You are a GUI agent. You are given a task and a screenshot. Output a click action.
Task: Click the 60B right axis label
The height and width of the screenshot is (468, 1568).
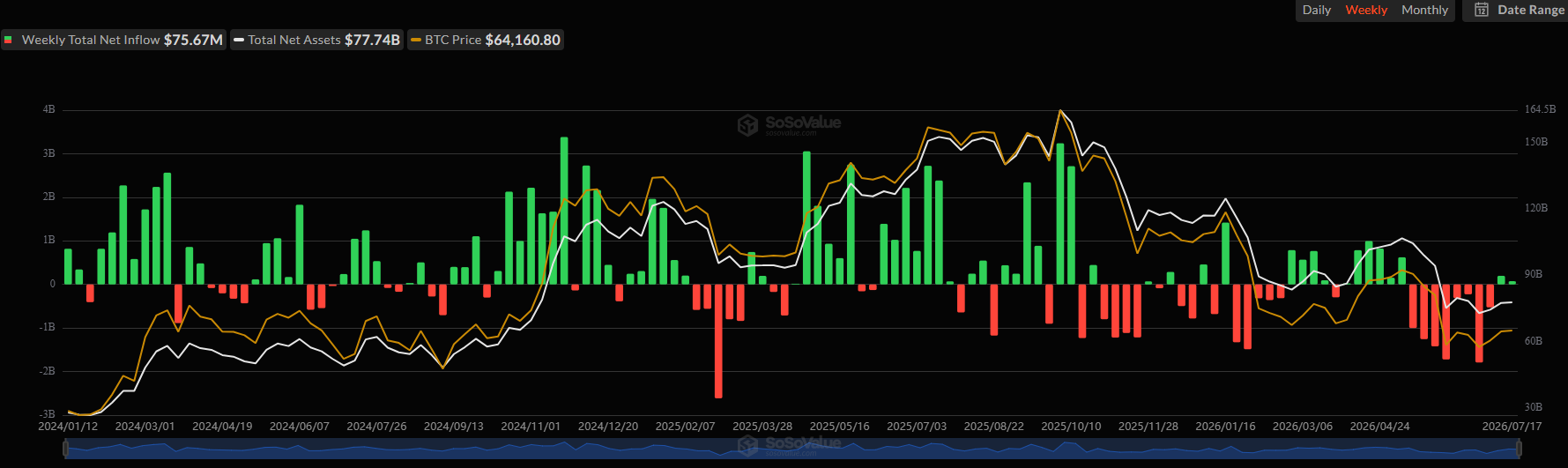tap(1534, 341)
